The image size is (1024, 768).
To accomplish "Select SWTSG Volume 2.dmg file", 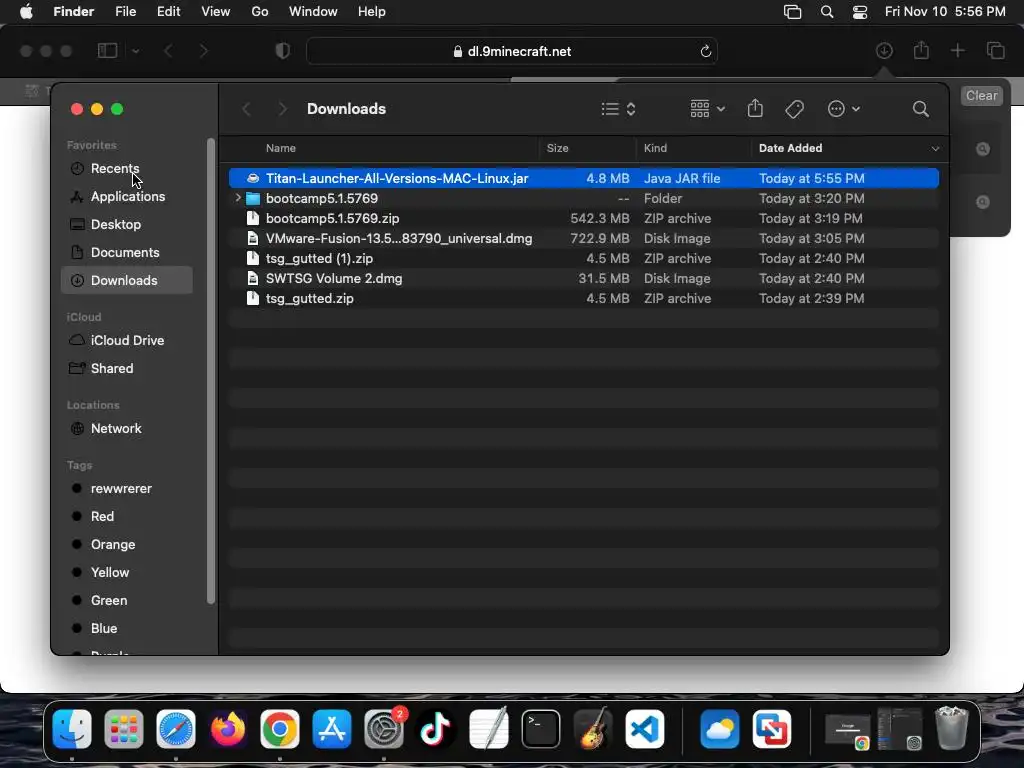I will [x=584, y=278].
